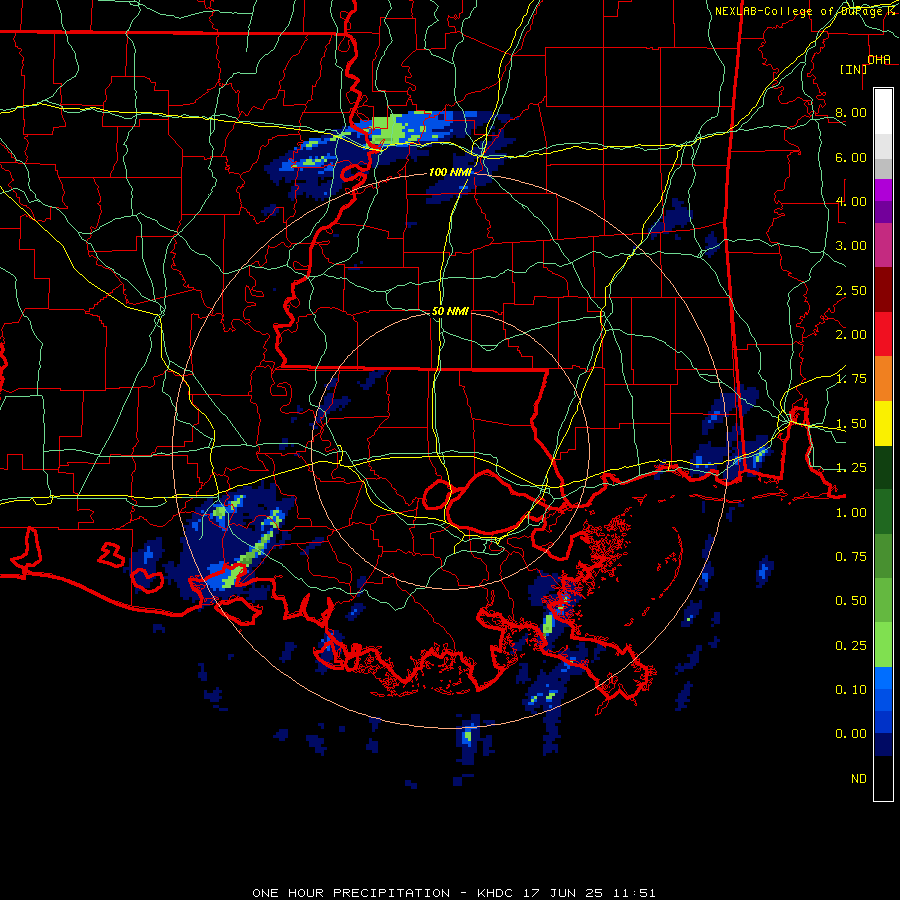Select the 2.50 legend value

pos(851,290)
